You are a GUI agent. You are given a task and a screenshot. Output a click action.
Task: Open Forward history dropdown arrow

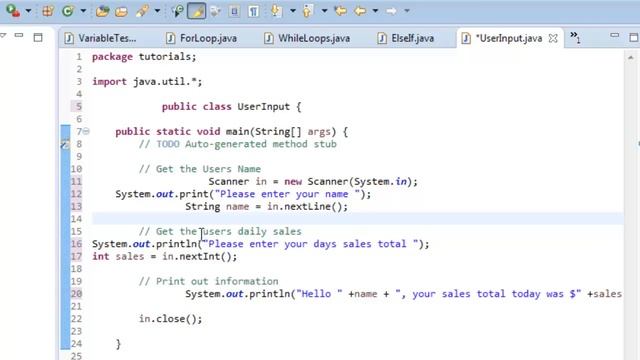pos(407,11)
